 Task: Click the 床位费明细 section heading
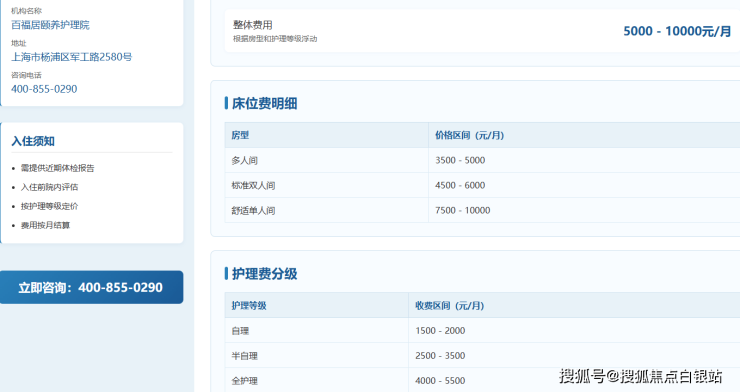264,103
